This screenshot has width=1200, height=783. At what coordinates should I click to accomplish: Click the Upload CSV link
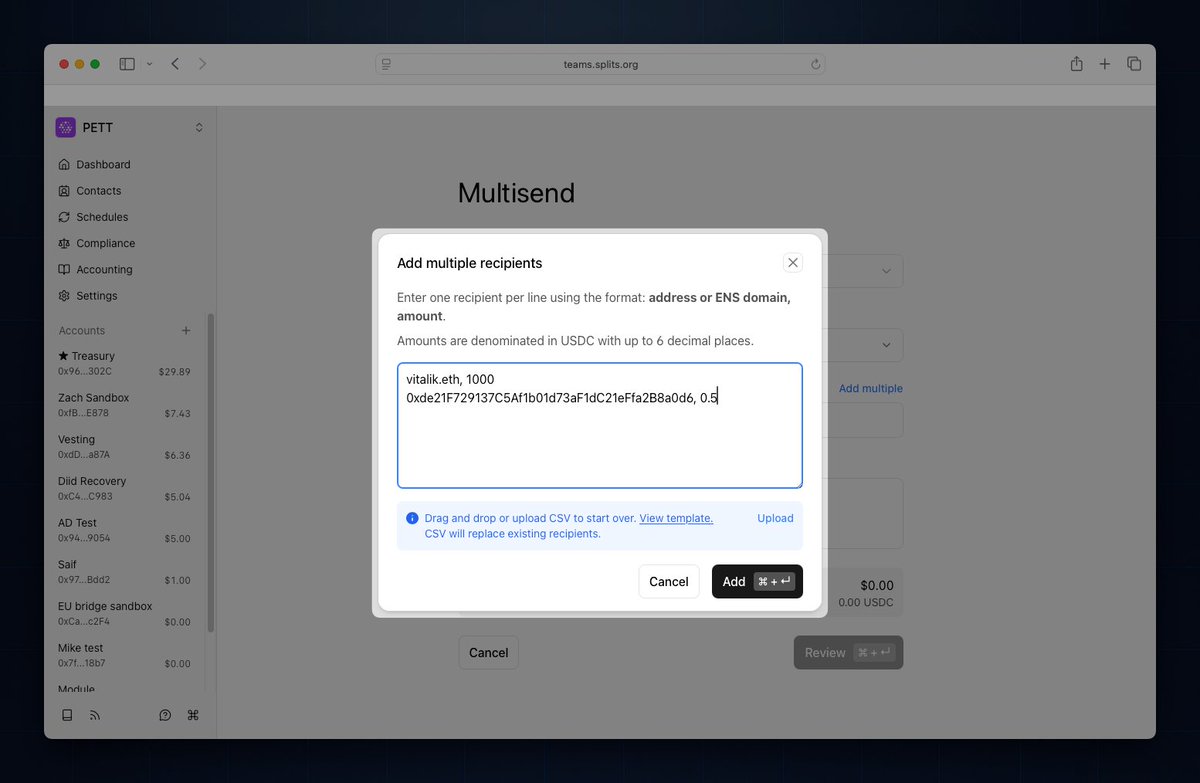tap(775, 518)
